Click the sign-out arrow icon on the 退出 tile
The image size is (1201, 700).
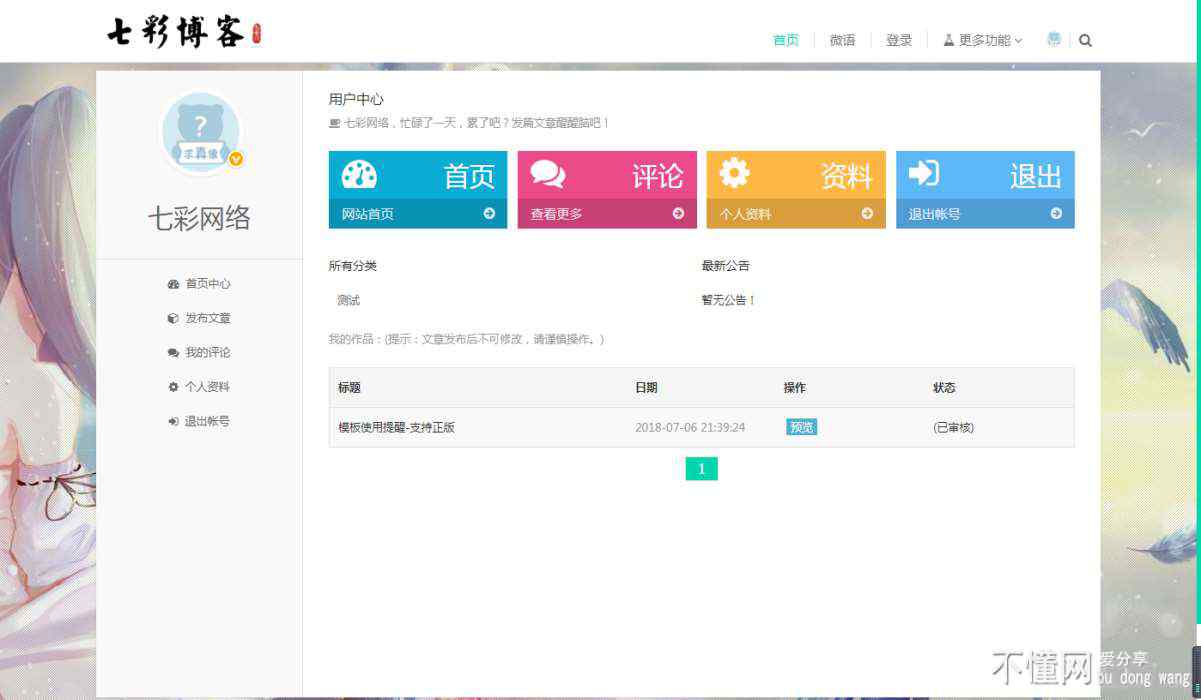[923, 173]
